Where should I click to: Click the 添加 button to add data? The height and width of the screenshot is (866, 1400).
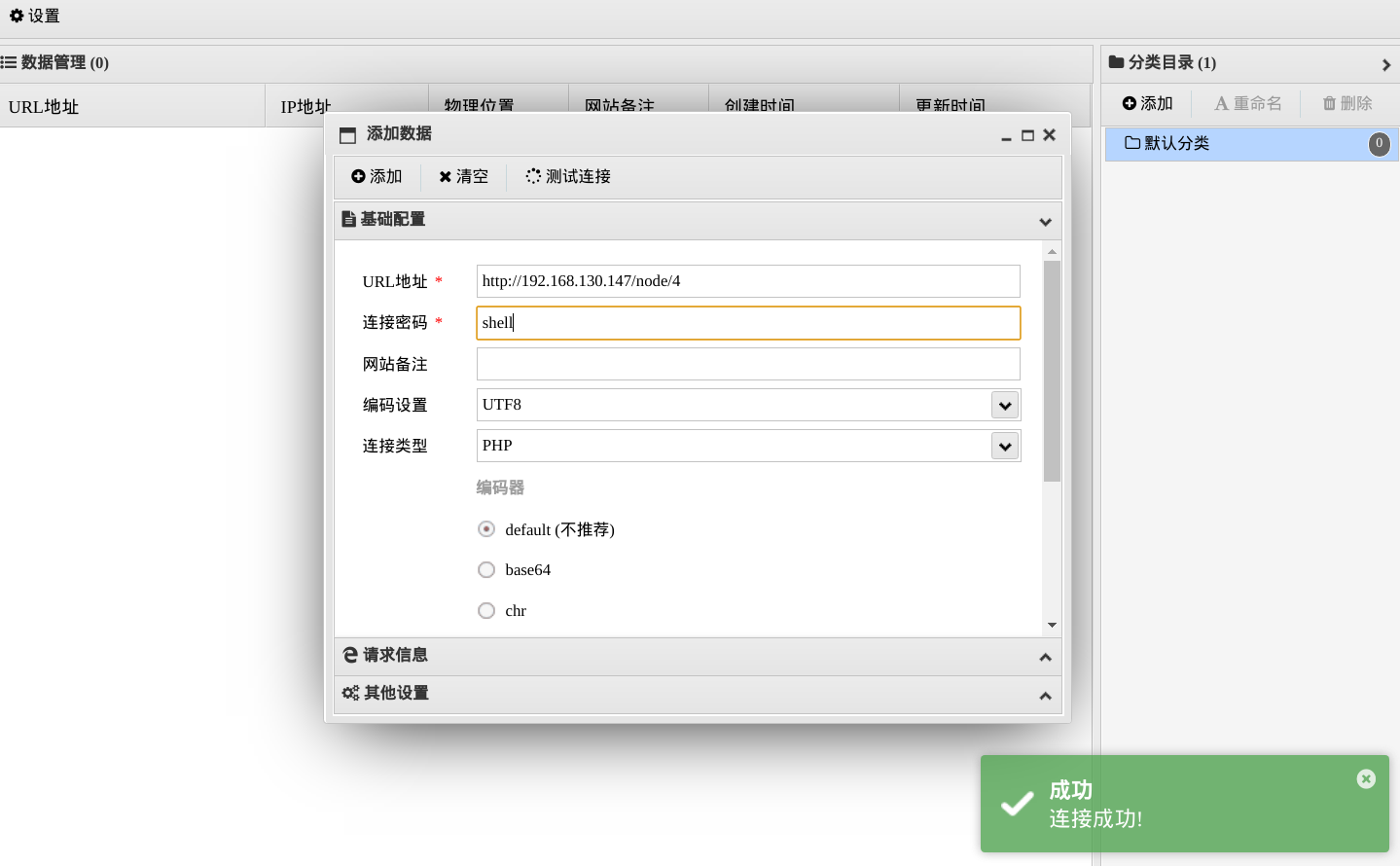[376, 176]
